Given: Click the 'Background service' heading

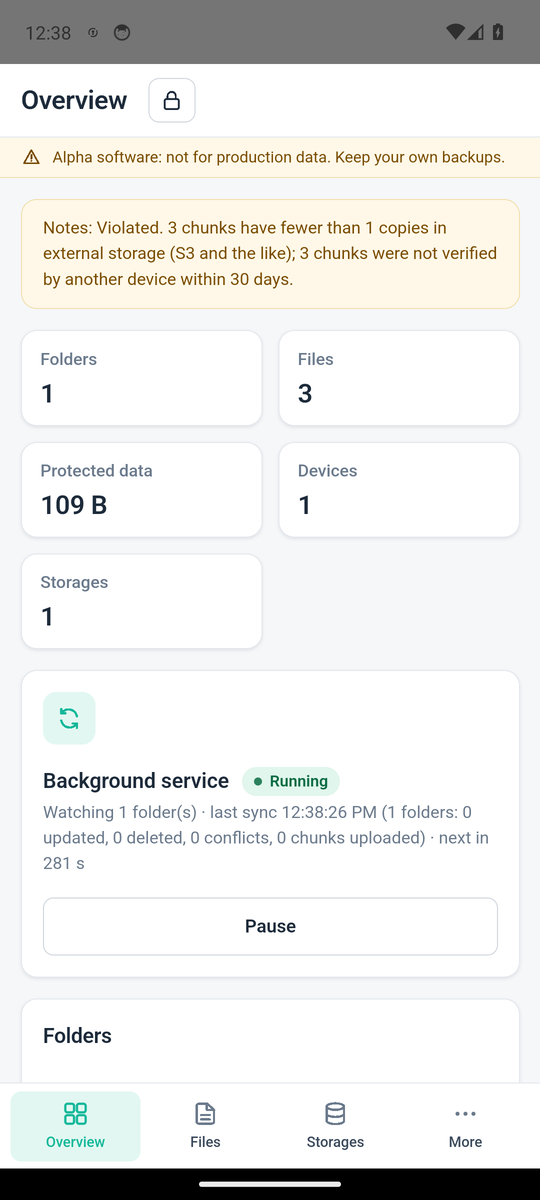Looking at the screenshot, I should pos(136,781).
